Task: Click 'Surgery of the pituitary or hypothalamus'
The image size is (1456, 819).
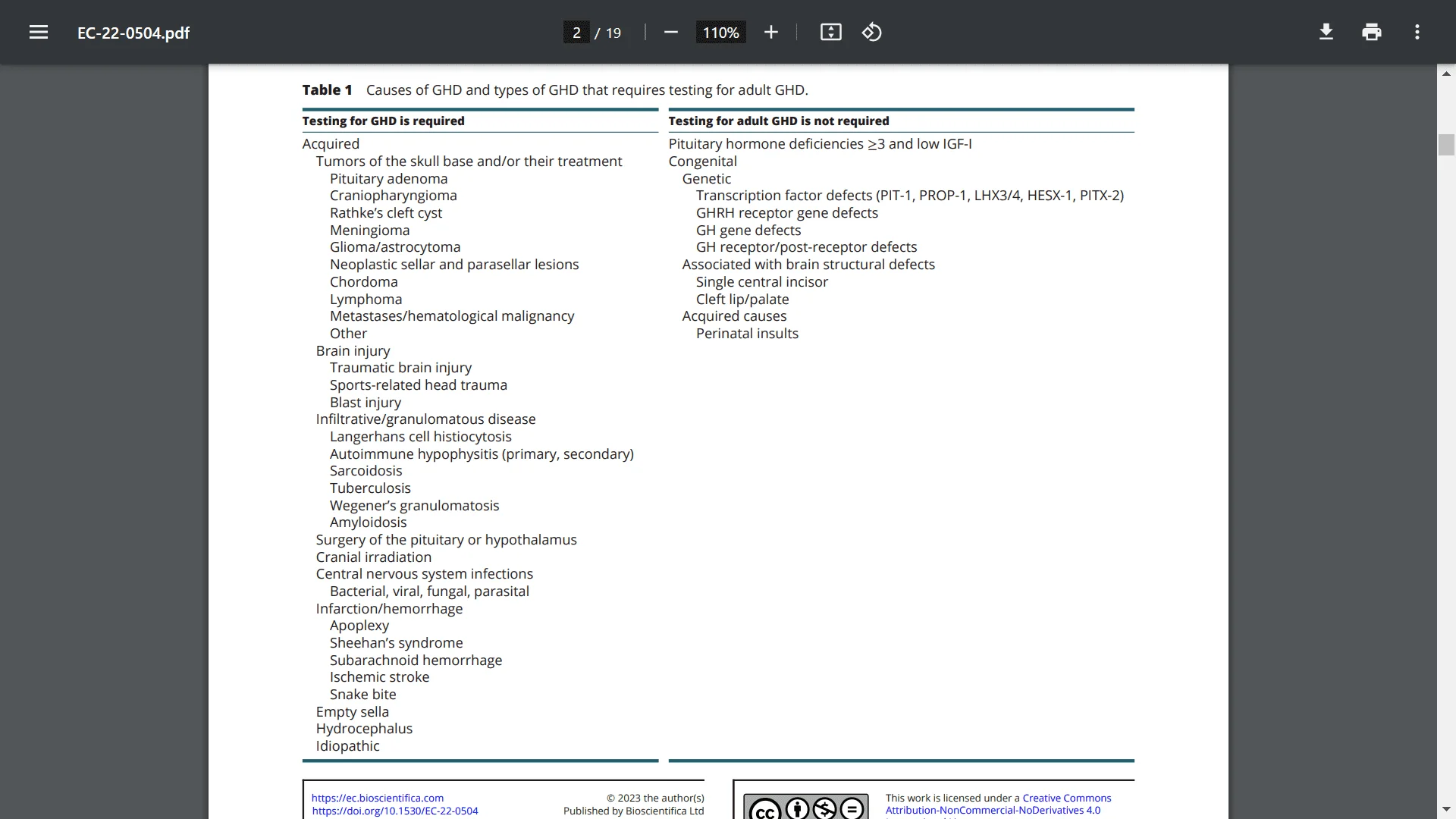Action: pyautogui.click(x=446, y=539)
